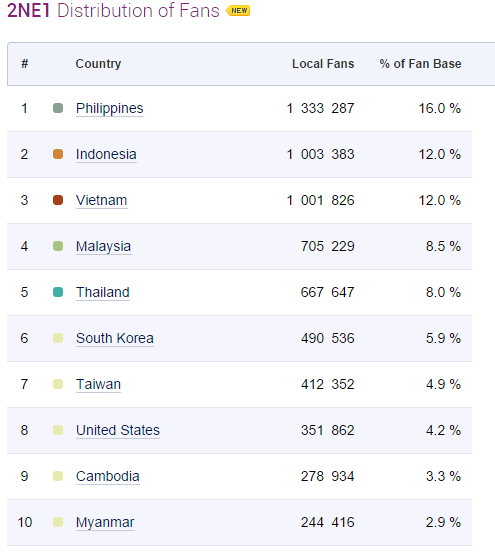Click Indonesia's 12.0 % fan base cell
This screenshot has width=495, height=556.
tap(440, 154)
